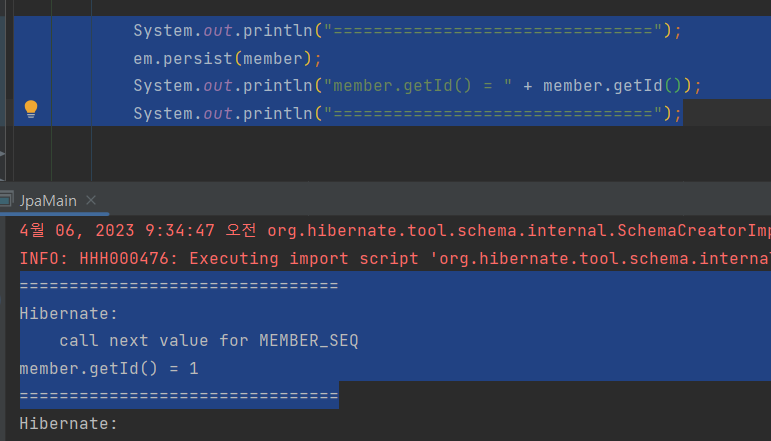This screenshot has width=771, height=441.
Task: Click member.getId() call after plus sign
Action: pyautogui.click(x=617, y=86)
